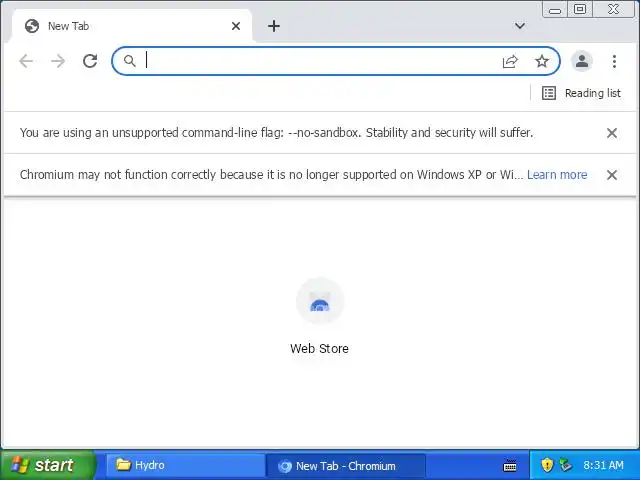Dismiss the no-sandbox warning bar

click(611, 133)
